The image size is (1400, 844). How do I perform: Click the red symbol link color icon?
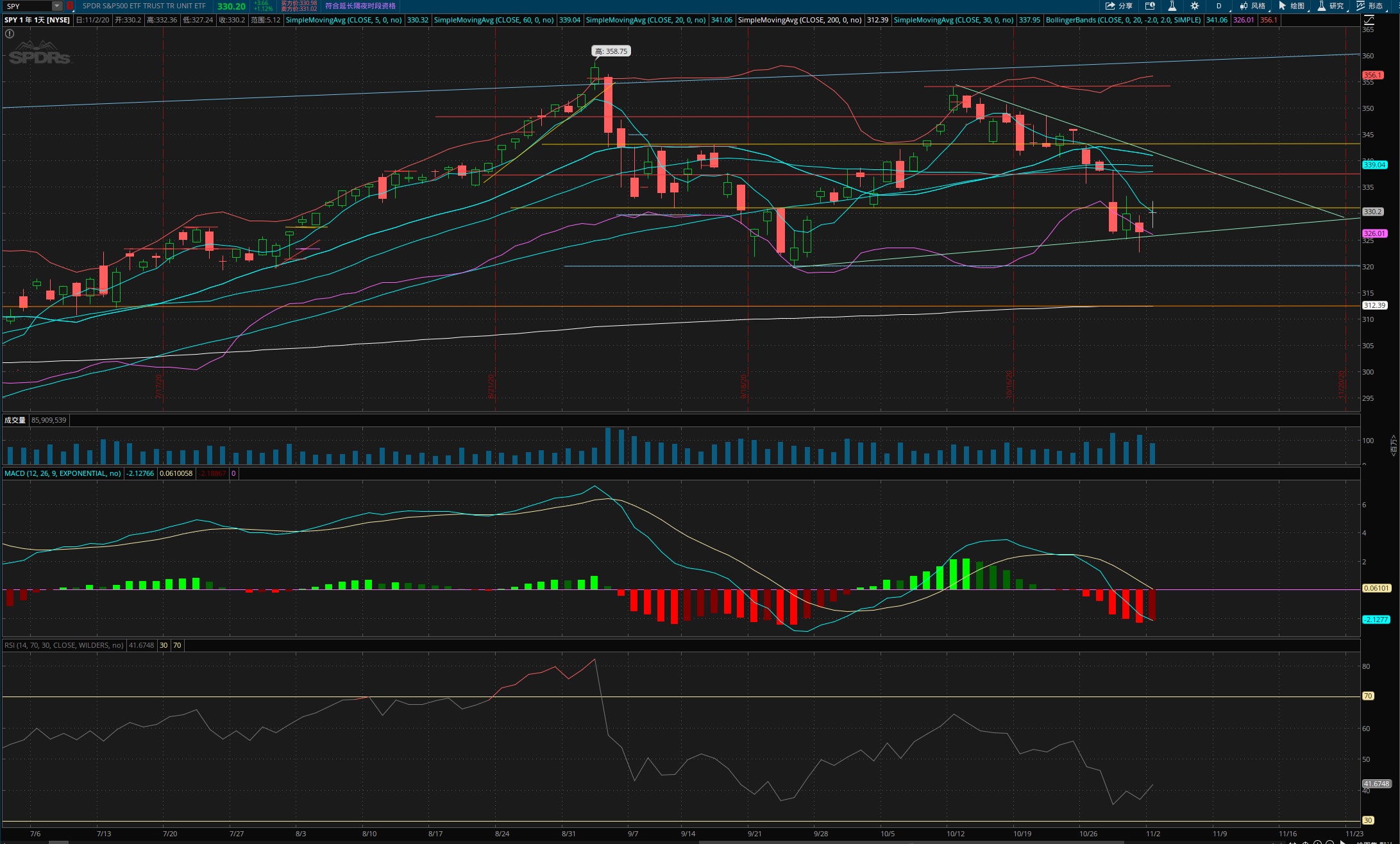point(70,6)
